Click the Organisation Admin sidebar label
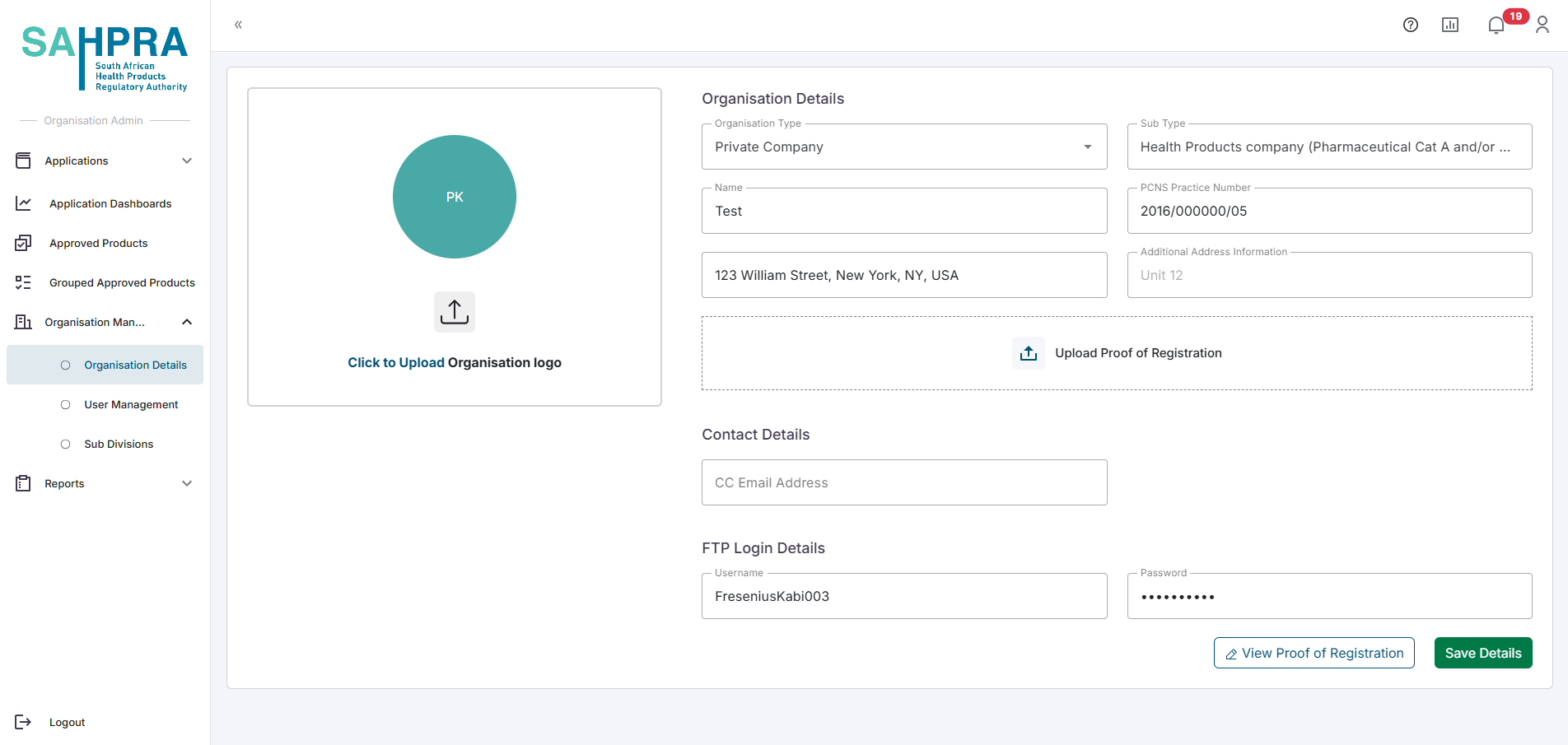Image resolution: width=1568 pixels, height=745 pixels. [x=93, y=120]
